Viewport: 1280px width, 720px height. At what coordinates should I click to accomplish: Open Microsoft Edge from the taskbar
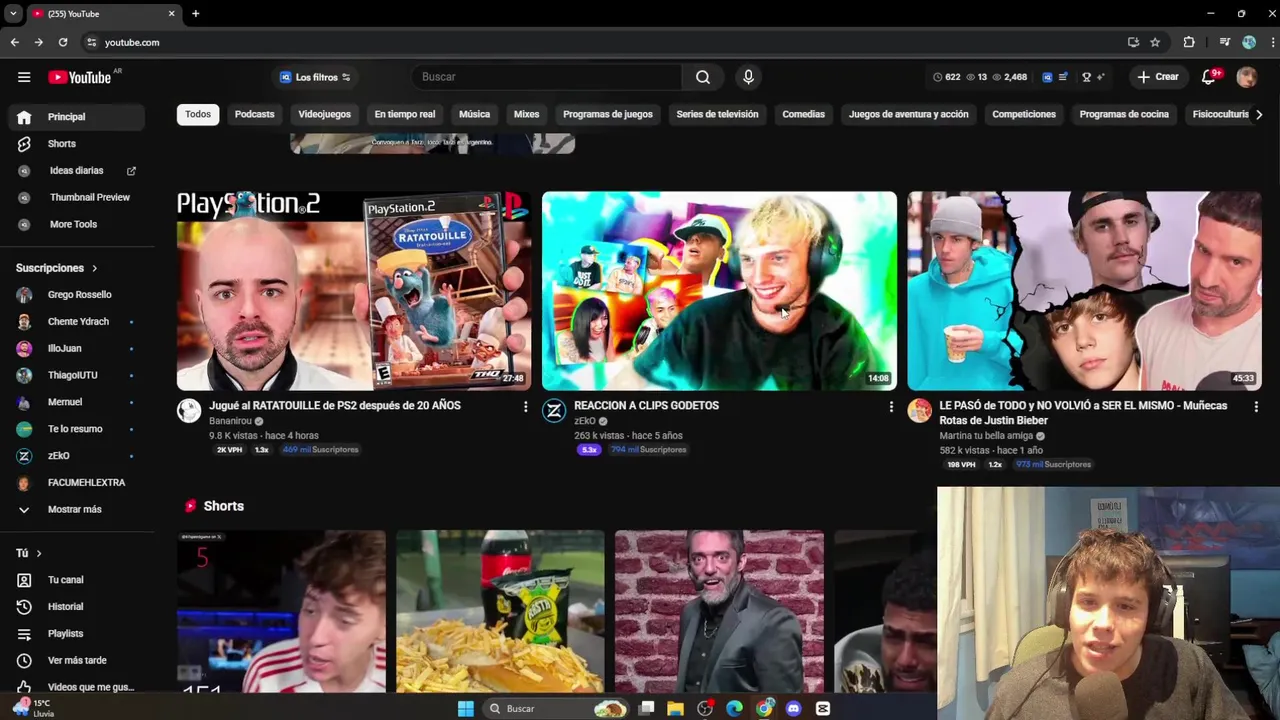[735, 708]
